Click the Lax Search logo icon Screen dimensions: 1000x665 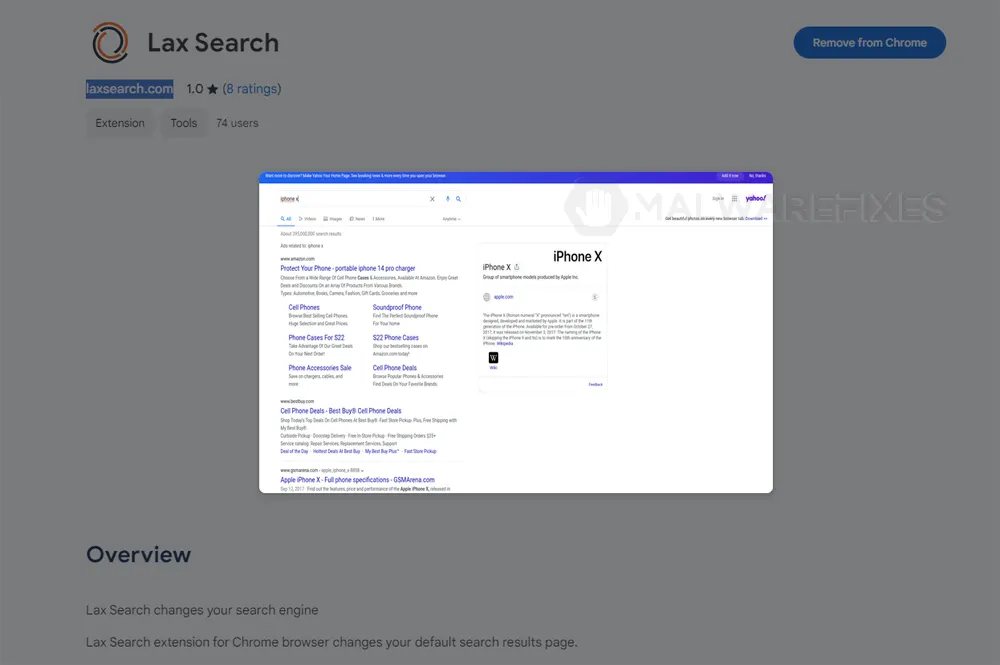(110, 43)
